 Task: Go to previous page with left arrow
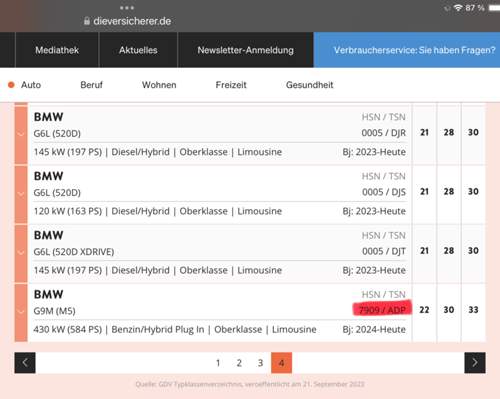[x=25, y=363]
